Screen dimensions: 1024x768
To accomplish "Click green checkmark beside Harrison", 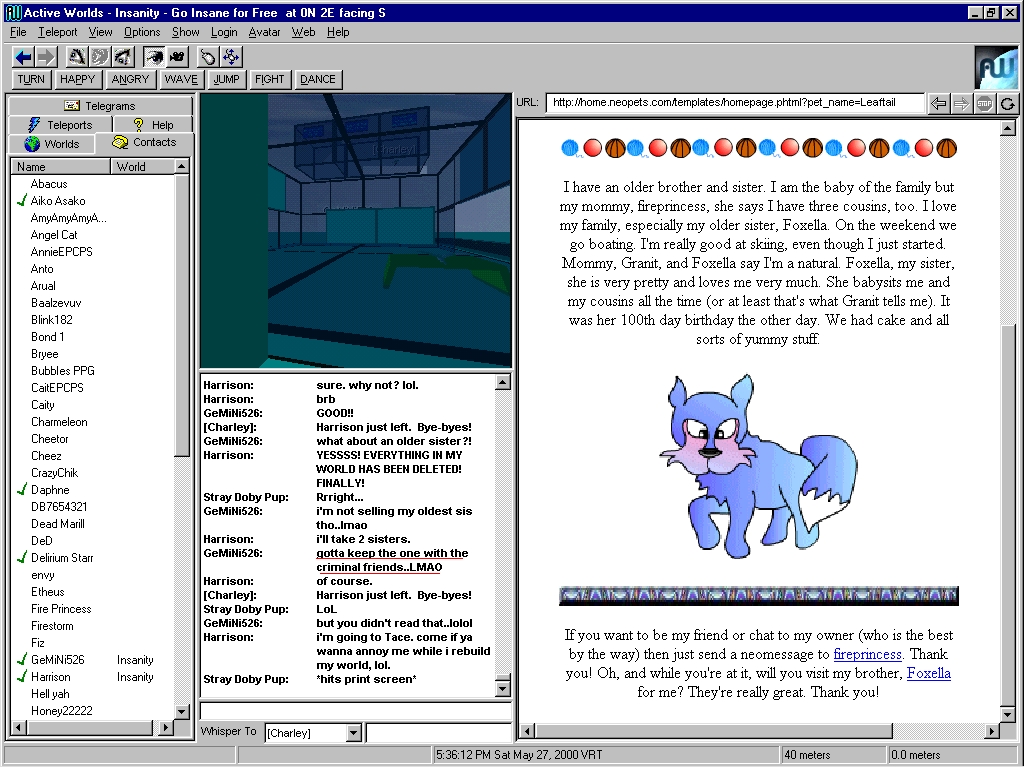I will [22, 677].
